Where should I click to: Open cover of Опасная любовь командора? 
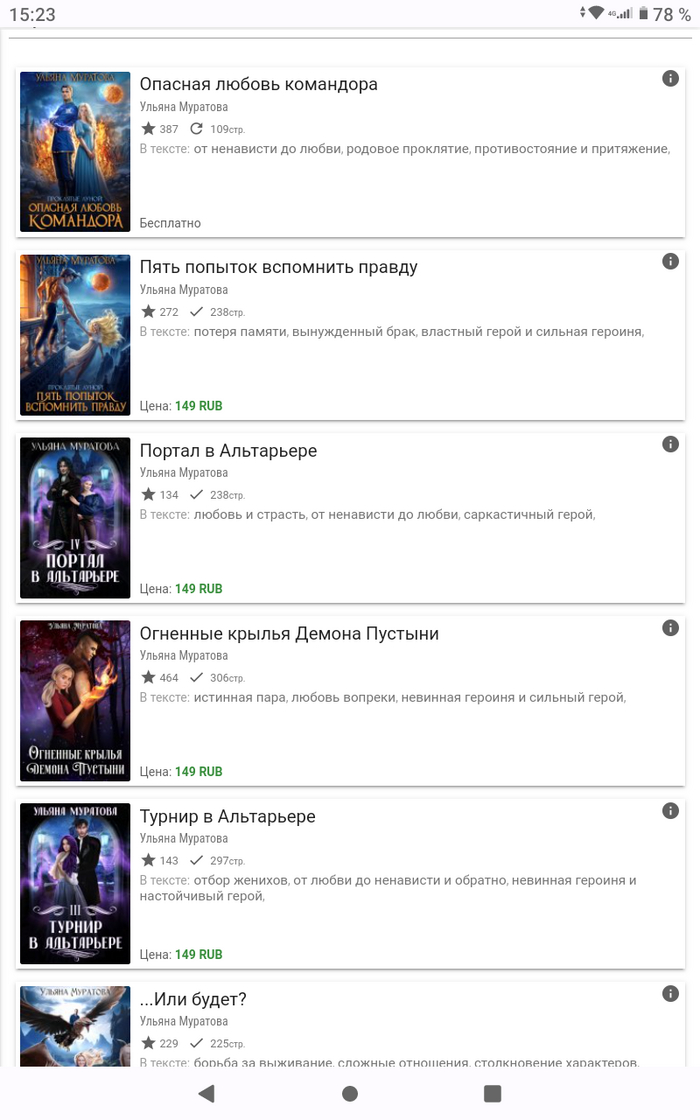[75, 151]
